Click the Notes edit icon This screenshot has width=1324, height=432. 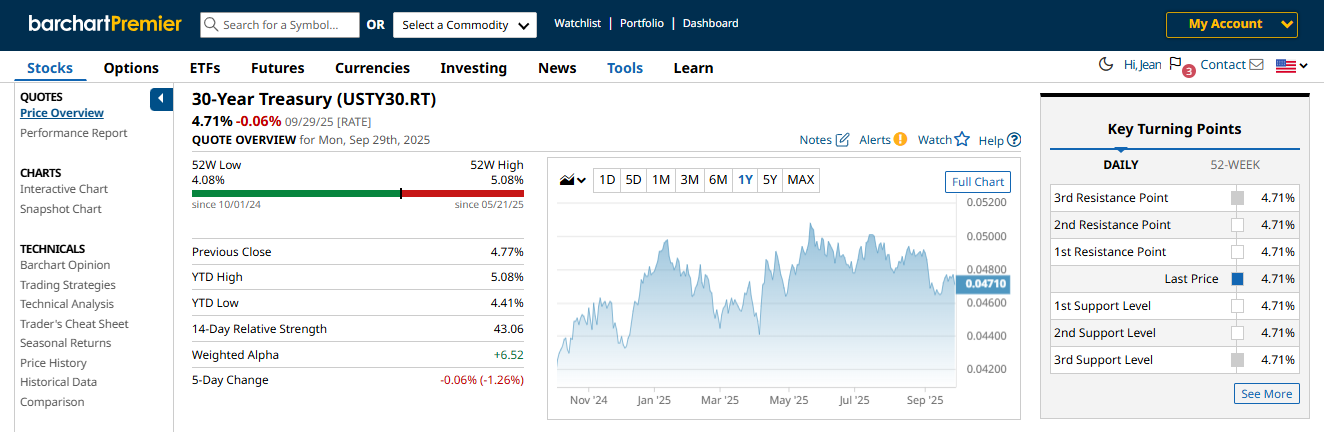(x=842, y=140)
